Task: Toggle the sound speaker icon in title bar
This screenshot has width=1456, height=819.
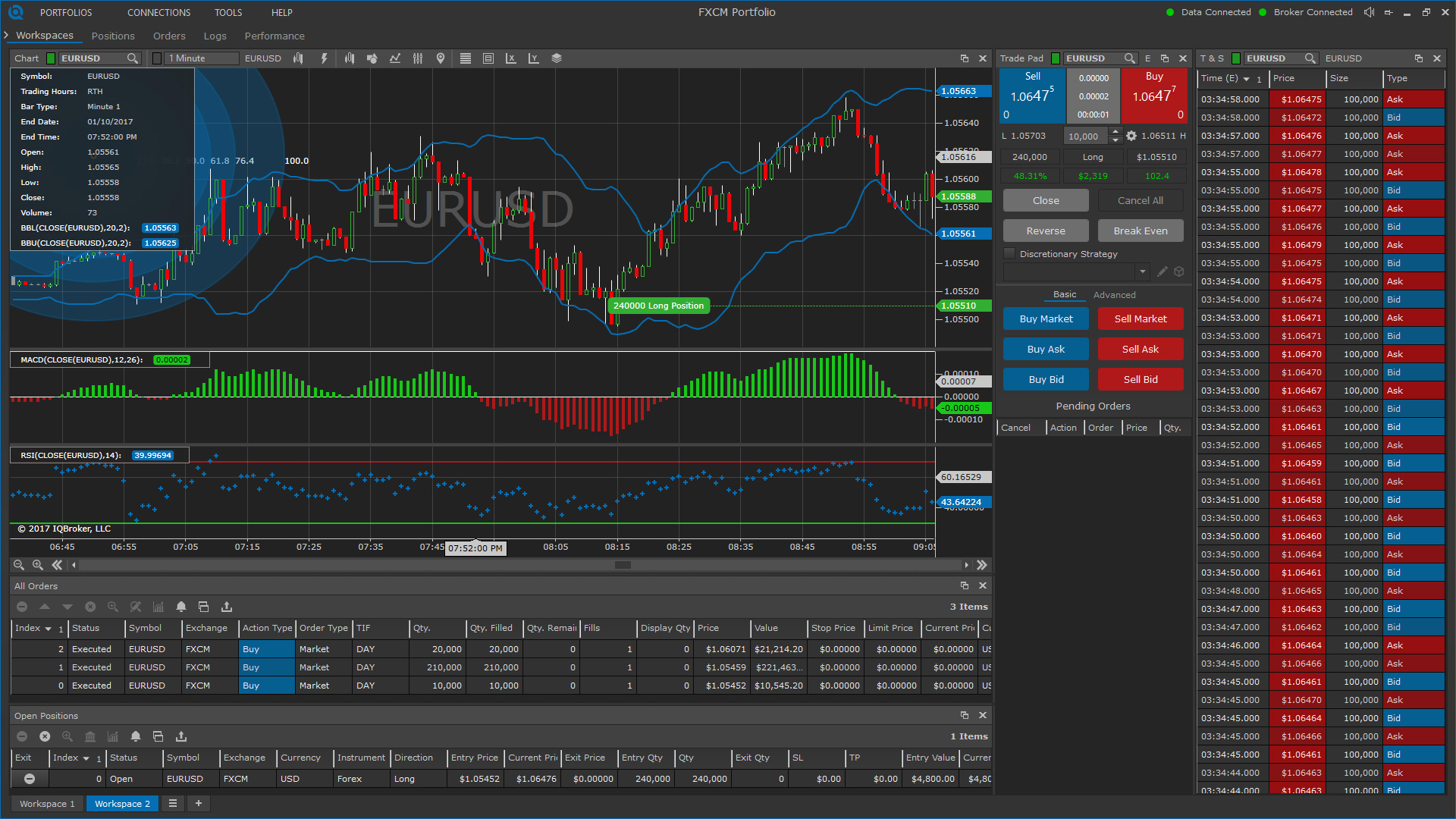Action: pos(1369,12)
